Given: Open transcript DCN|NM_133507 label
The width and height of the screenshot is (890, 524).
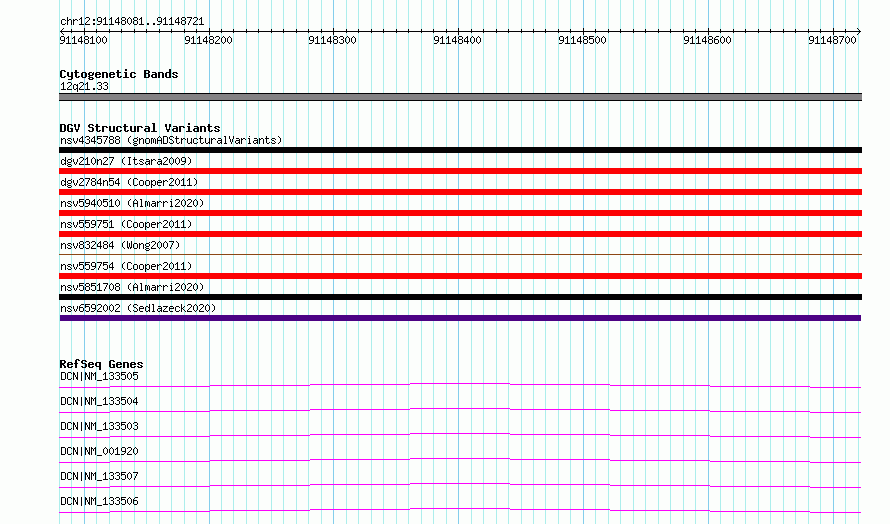Looking at the screenshot, I should pyautogui.click(x=99, y=476).
